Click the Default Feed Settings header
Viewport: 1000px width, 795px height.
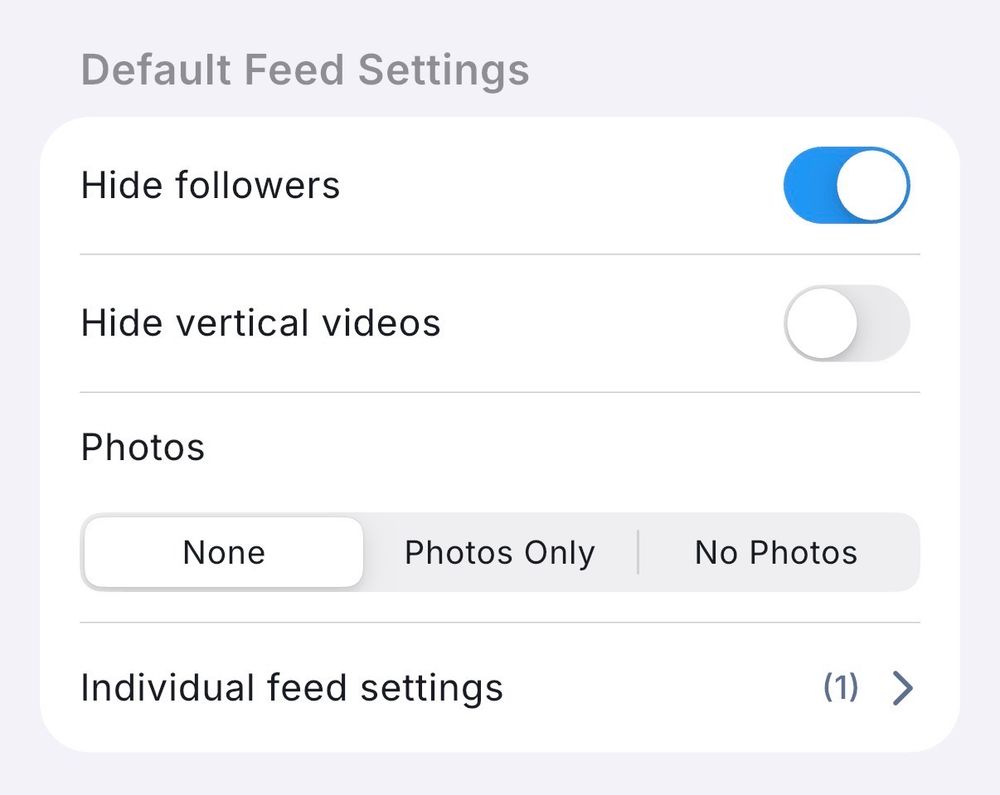[x=306, y=69]
